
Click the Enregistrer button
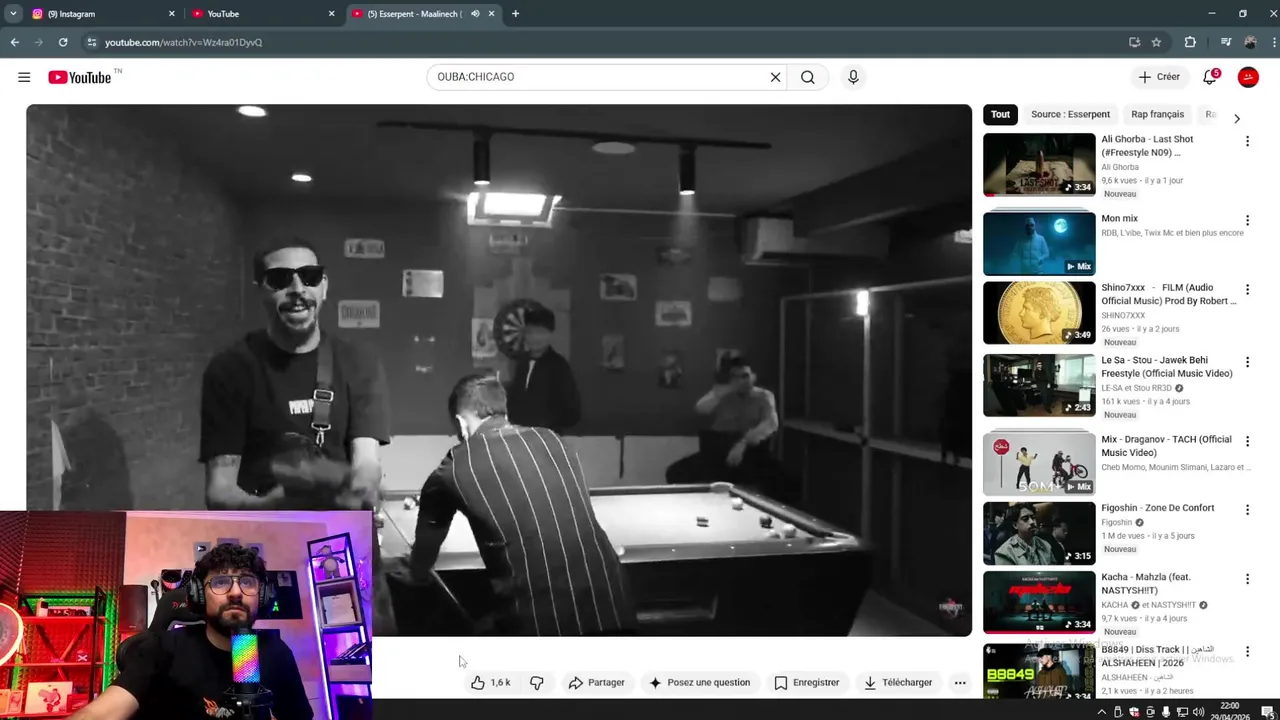pos(806,682)
